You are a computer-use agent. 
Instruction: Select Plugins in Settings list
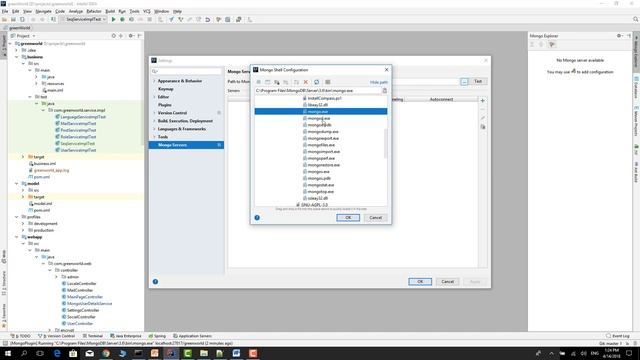[164, 105]
